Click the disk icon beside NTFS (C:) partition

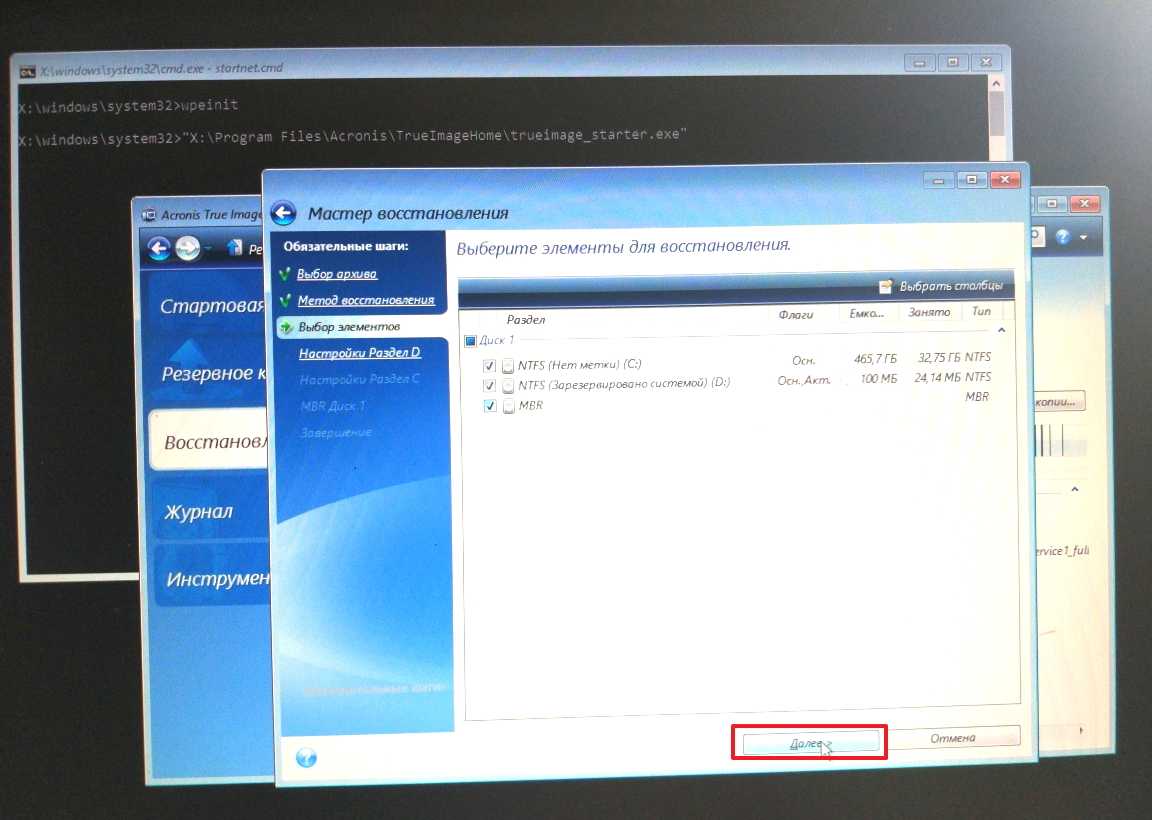508,365
